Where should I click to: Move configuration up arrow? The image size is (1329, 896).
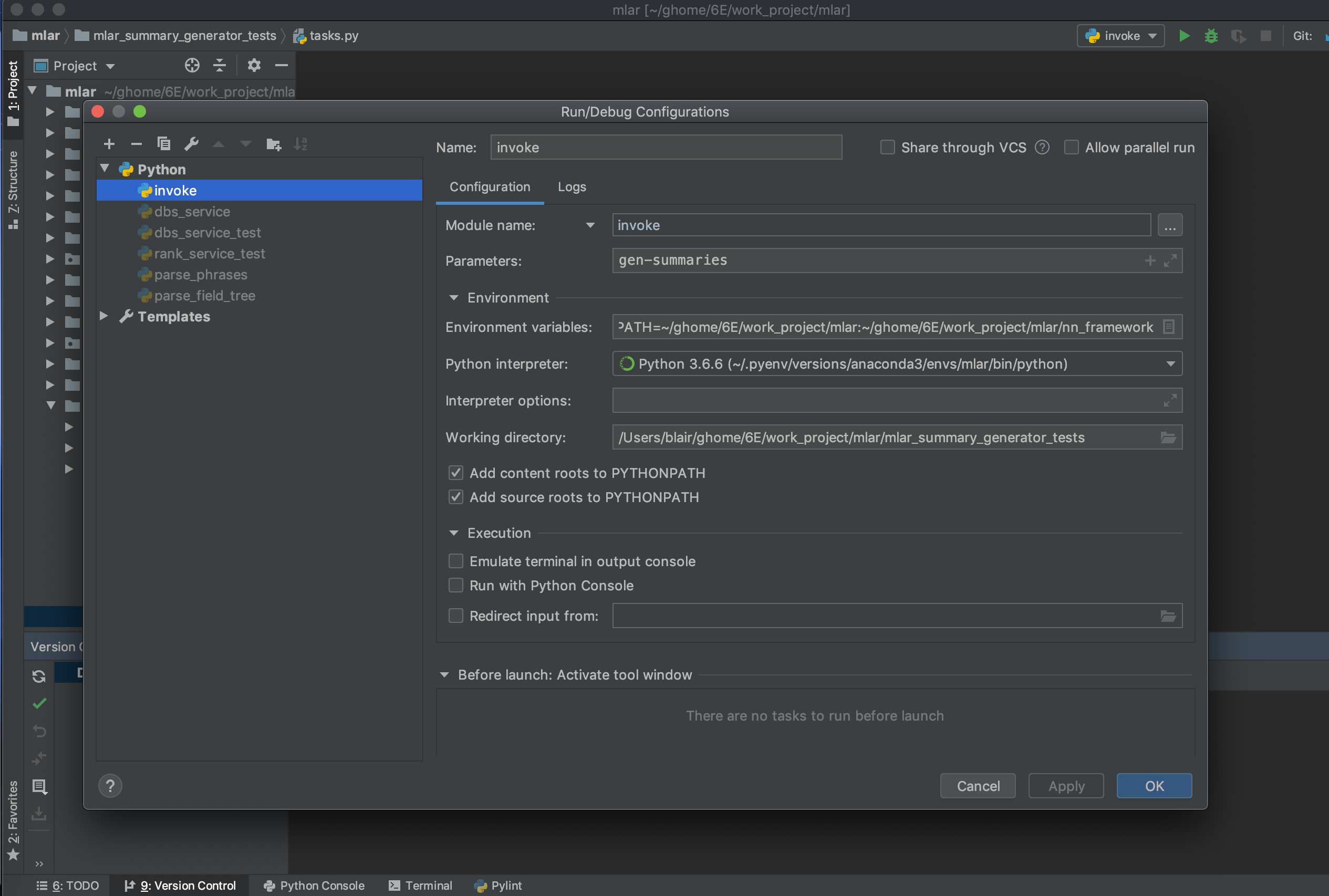pos(219,144)
